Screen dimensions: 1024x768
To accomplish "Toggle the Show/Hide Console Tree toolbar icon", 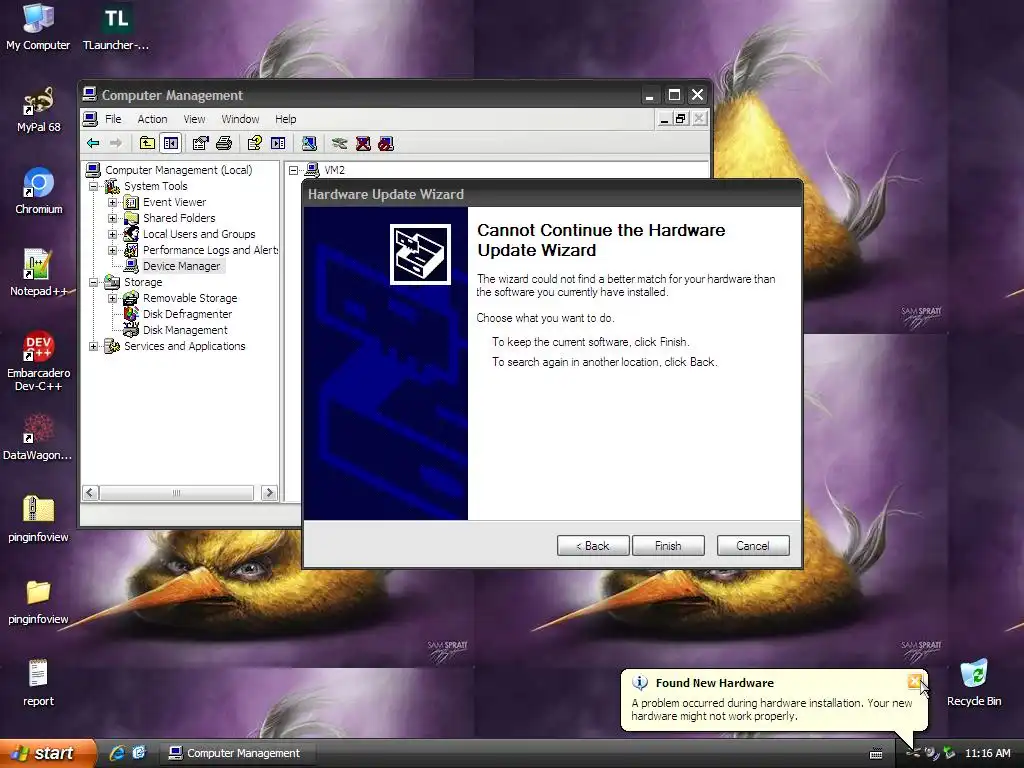I will (x=171, y=143).
